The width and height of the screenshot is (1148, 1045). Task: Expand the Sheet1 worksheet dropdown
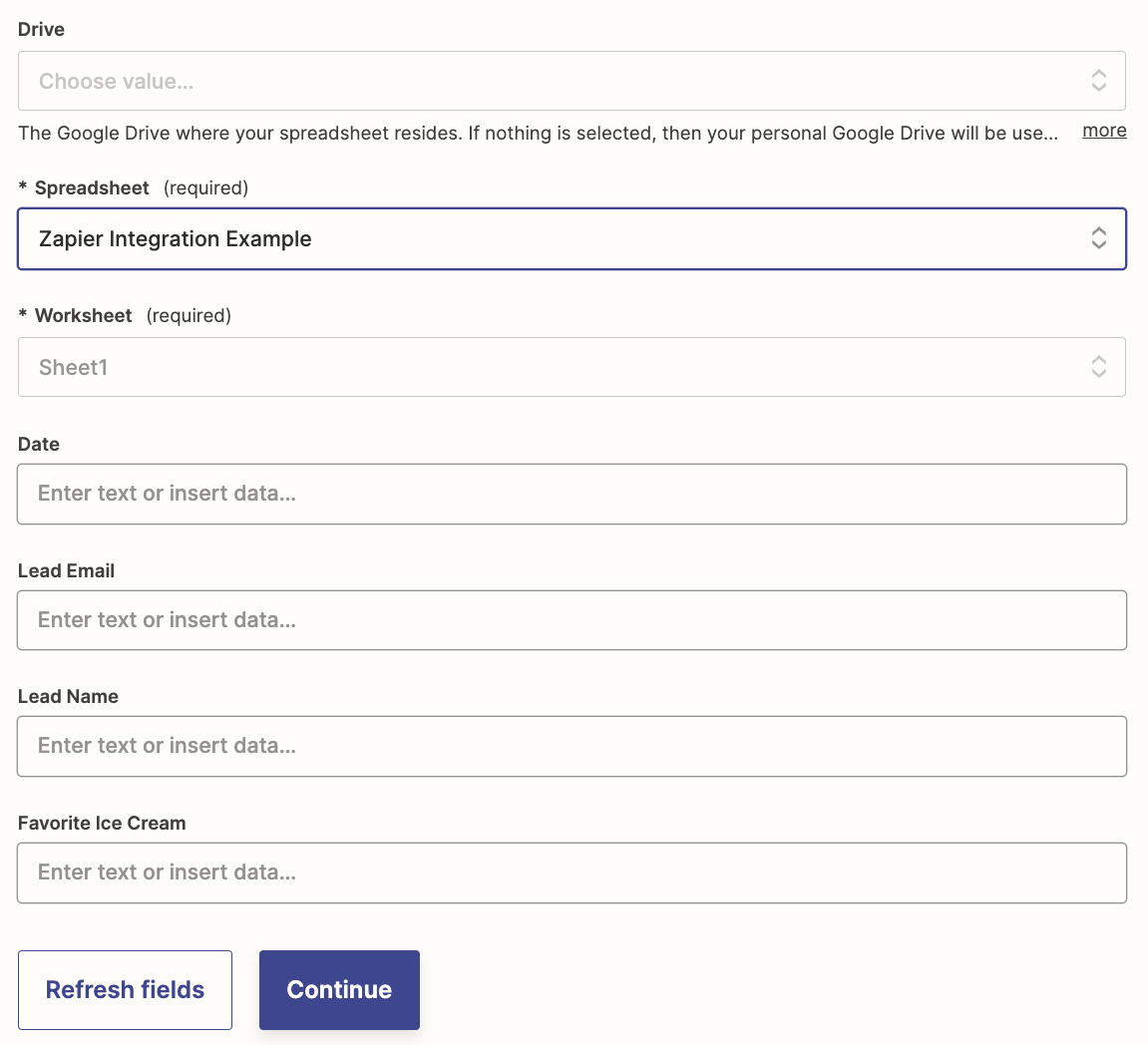tap(559, 367)
